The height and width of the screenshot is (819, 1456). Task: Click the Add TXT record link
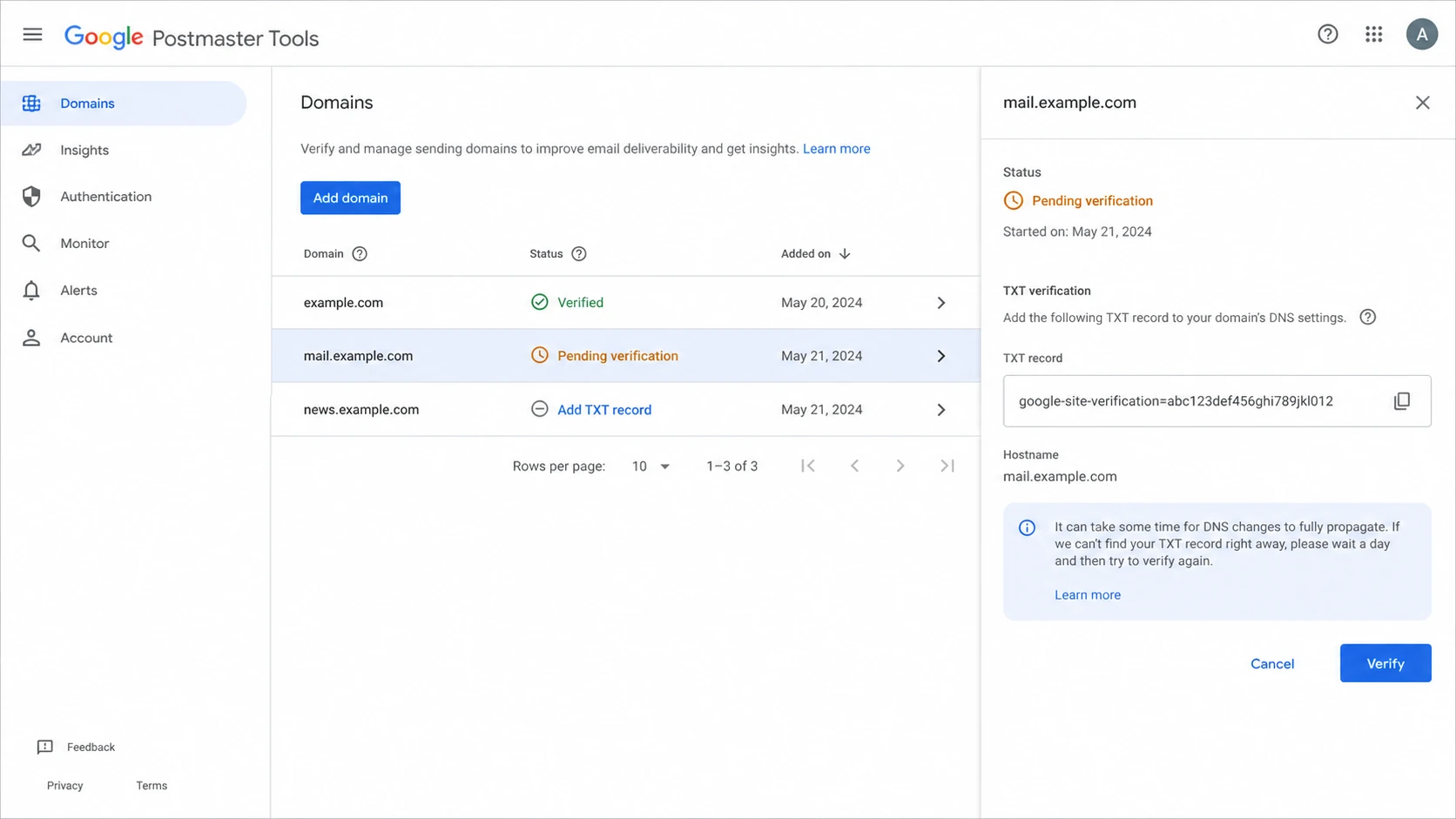click(x=603, y=410)
